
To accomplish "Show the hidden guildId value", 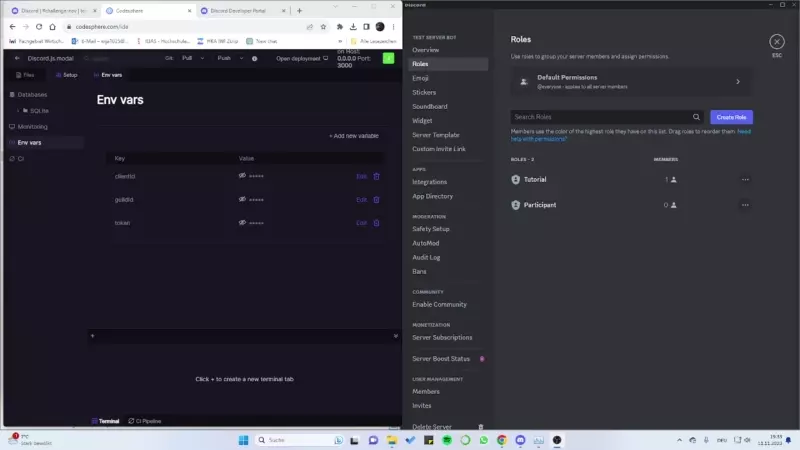I will click(x=242, y=199).
